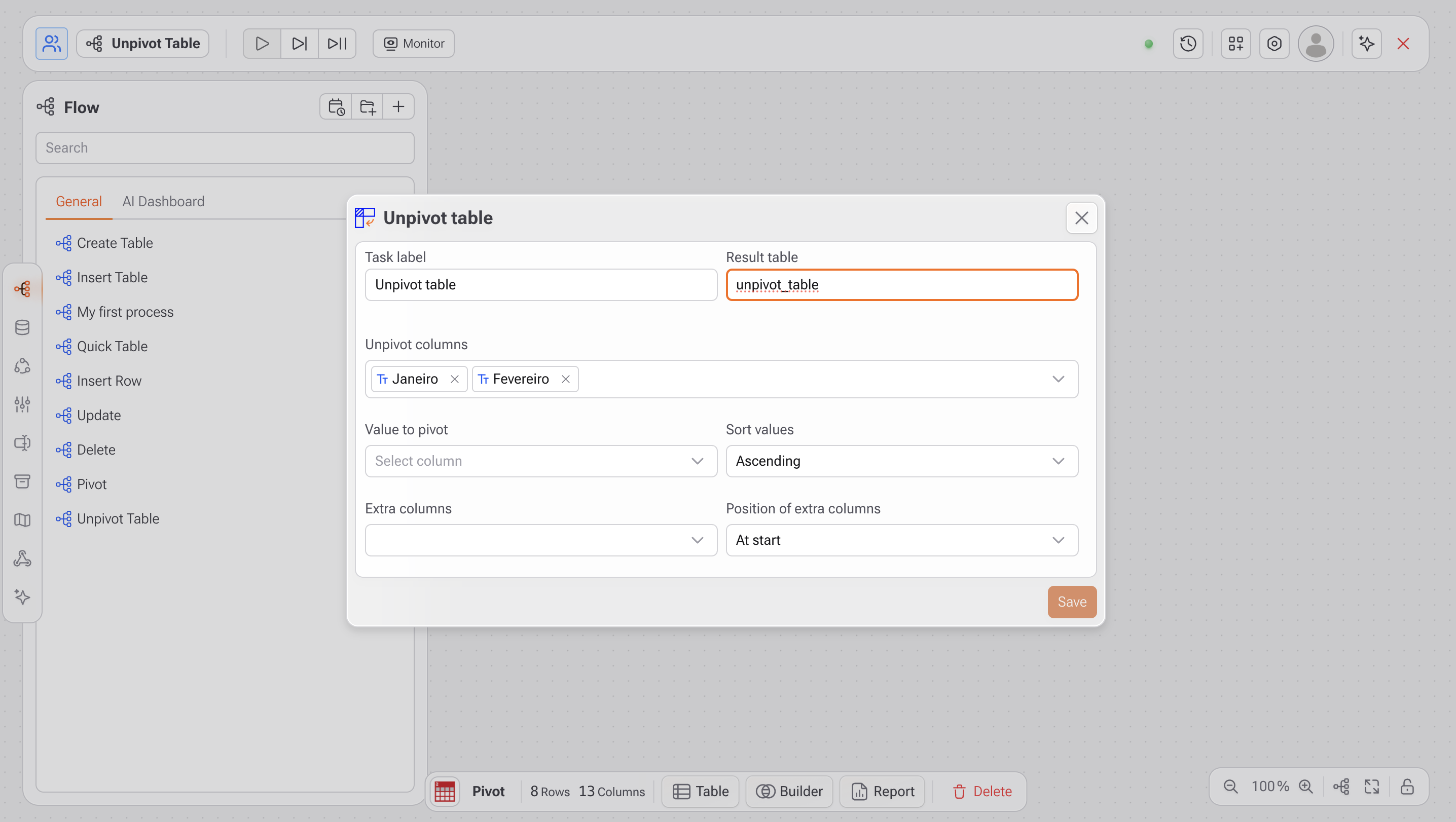Open the database icon in left sidebar
The image size is (1456, 822).
click(22, 327)
